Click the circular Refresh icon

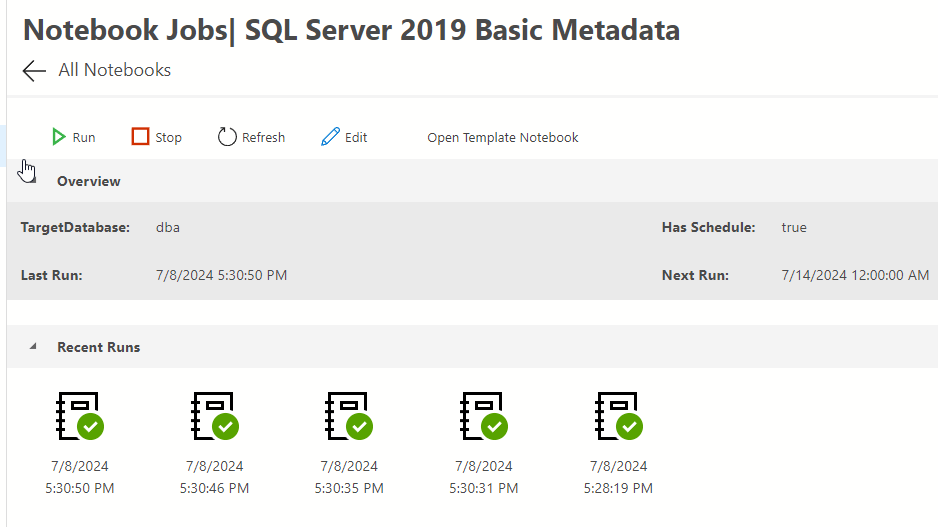tap(227, 137)
